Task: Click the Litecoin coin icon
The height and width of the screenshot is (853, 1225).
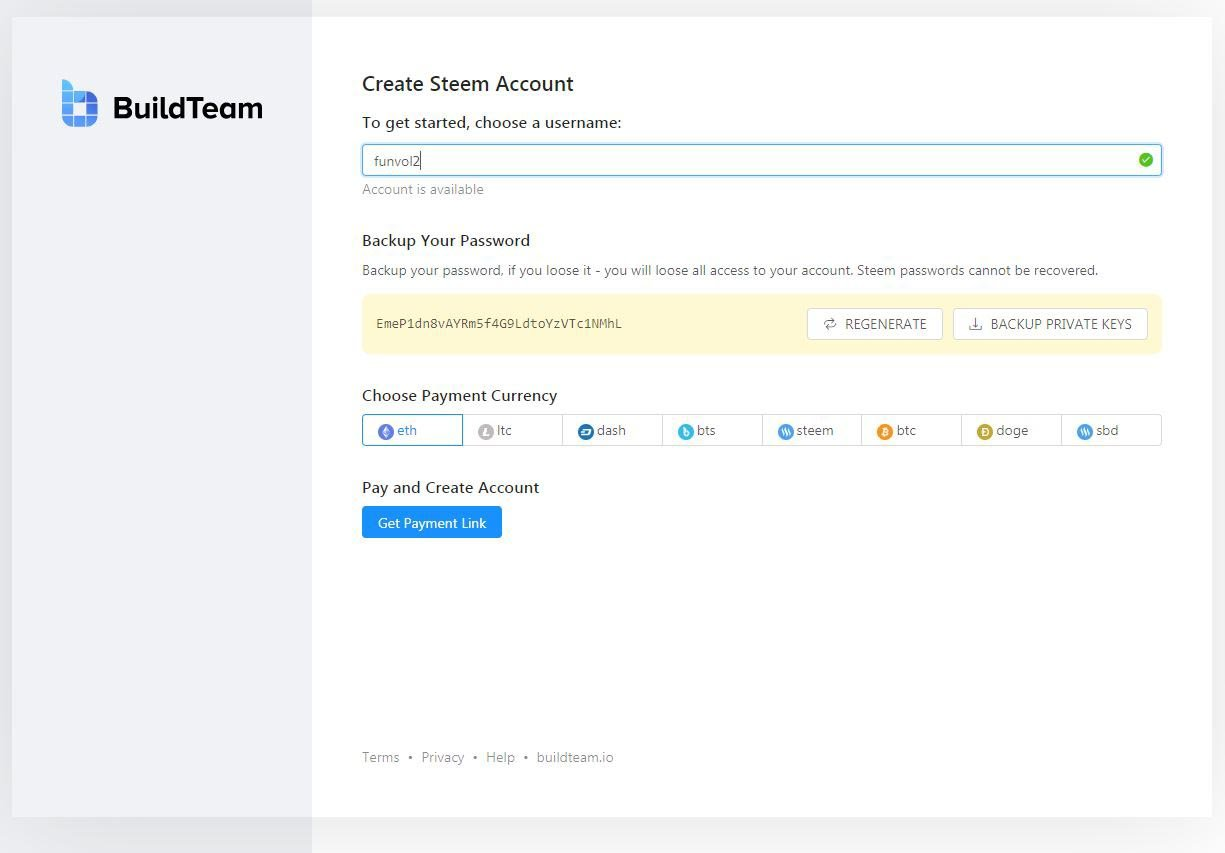Action: tap(486, 431)
